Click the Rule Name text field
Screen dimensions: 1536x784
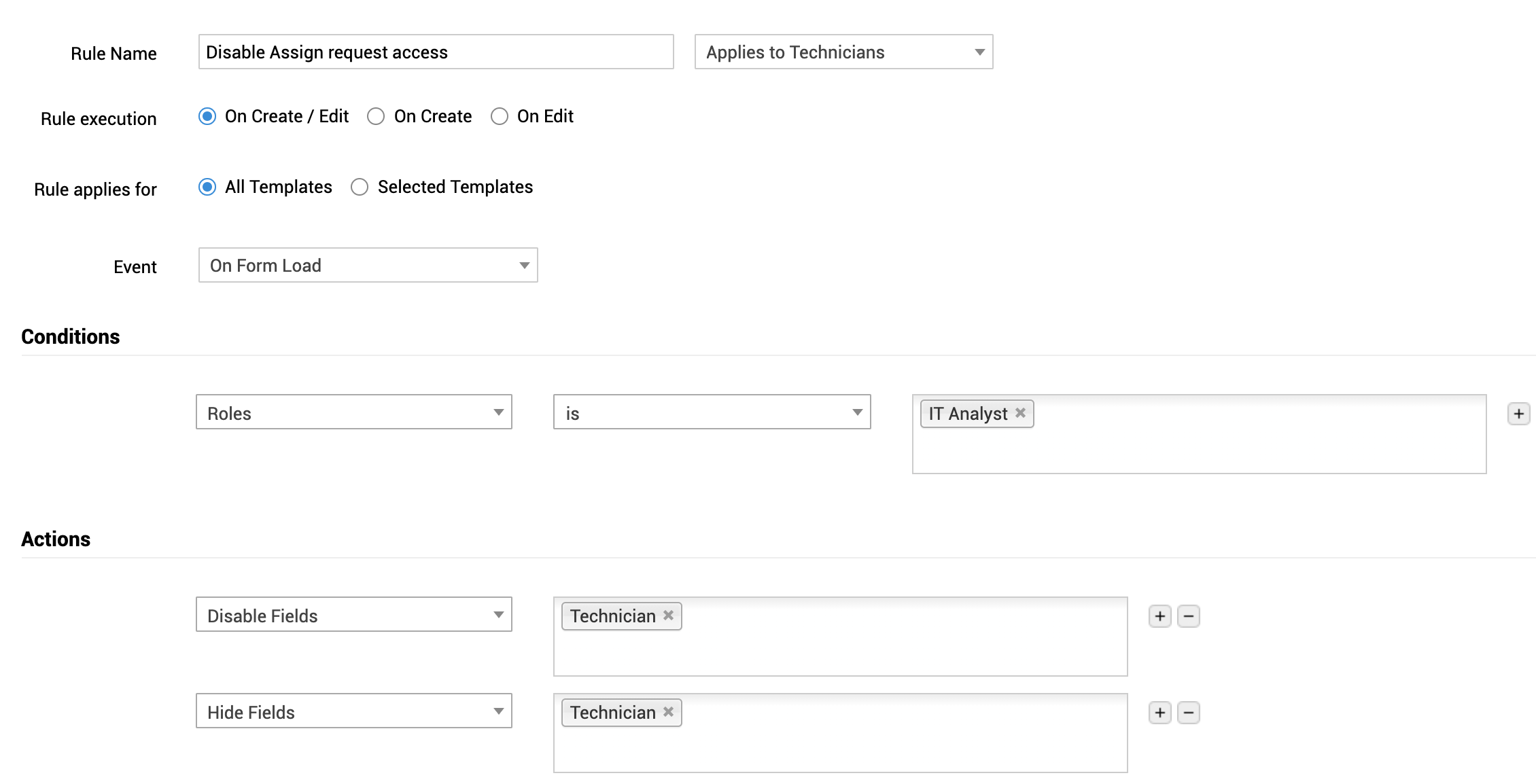(x=436, y=52)
